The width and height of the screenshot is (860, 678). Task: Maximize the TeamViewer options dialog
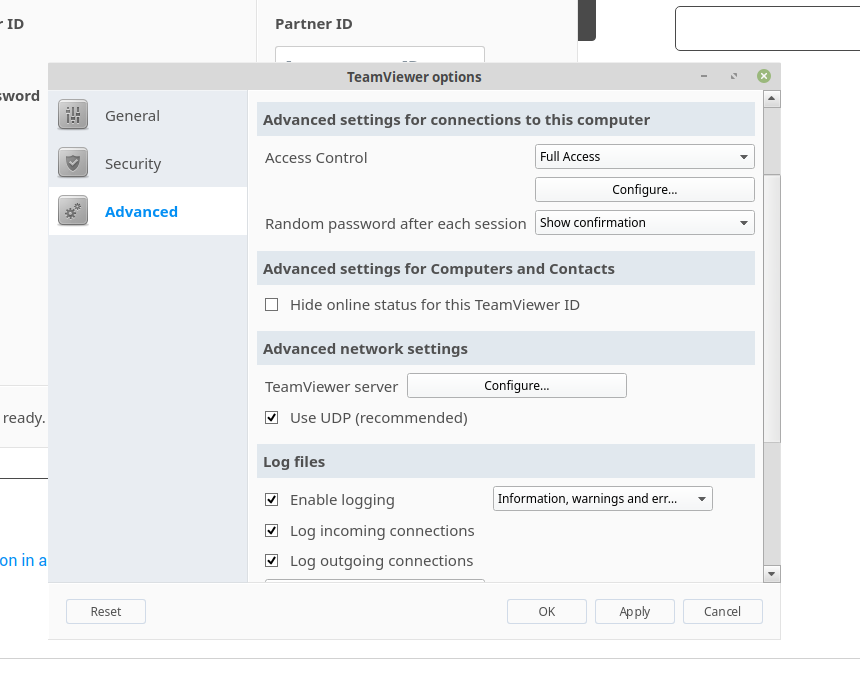click(734, 76)
